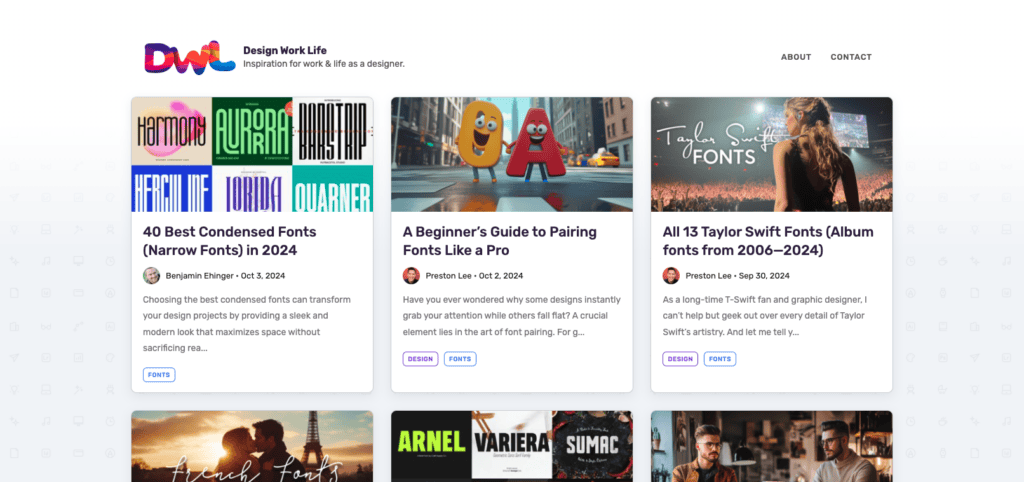Click the Design Work Life site title

pyautogui.click(x=285, y=50)
